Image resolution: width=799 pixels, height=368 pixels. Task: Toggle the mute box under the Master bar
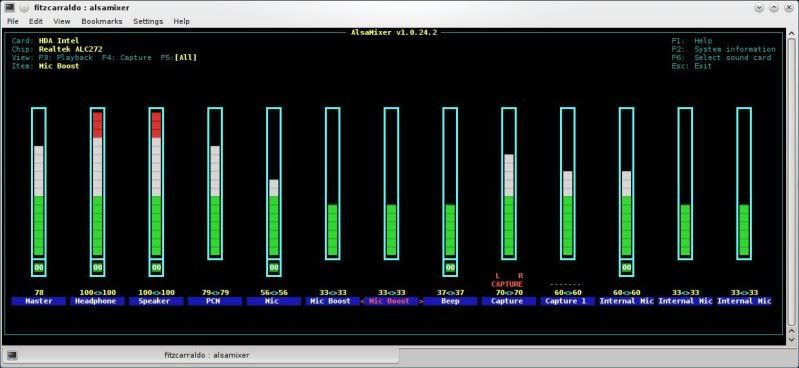pos(39,268)
